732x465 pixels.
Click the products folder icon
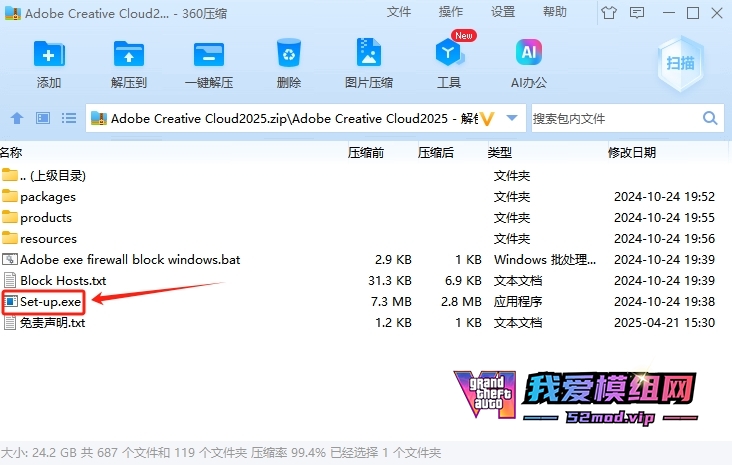point(10,217)
